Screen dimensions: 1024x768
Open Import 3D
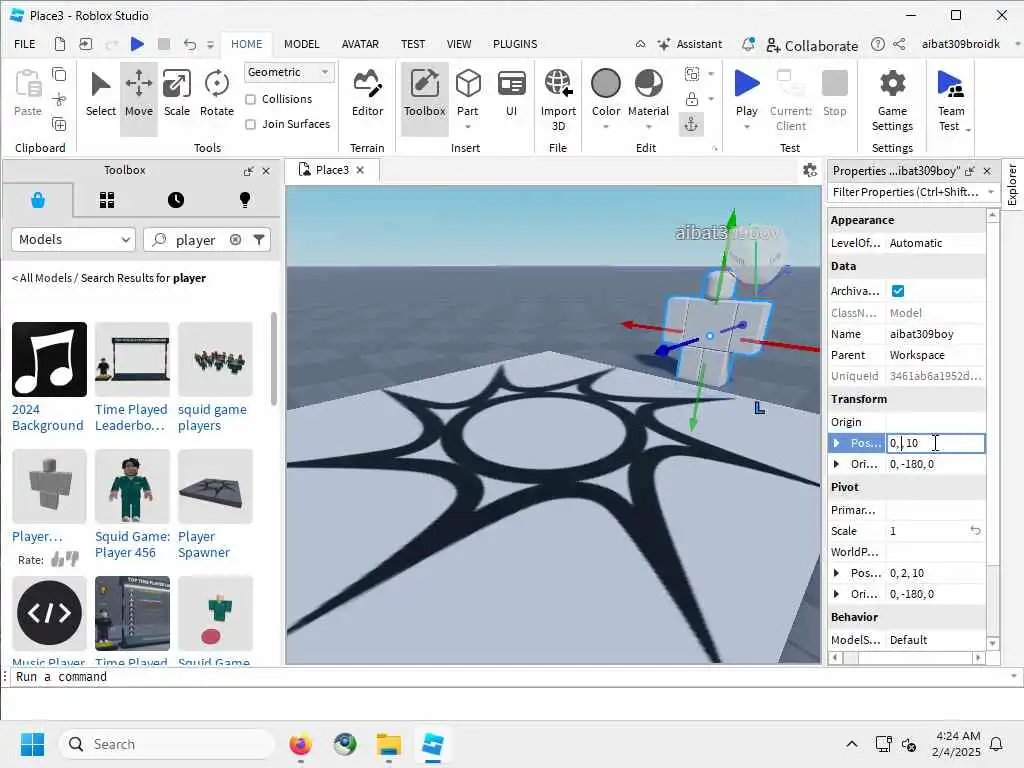pyautogui.click(x=558, y=99)
